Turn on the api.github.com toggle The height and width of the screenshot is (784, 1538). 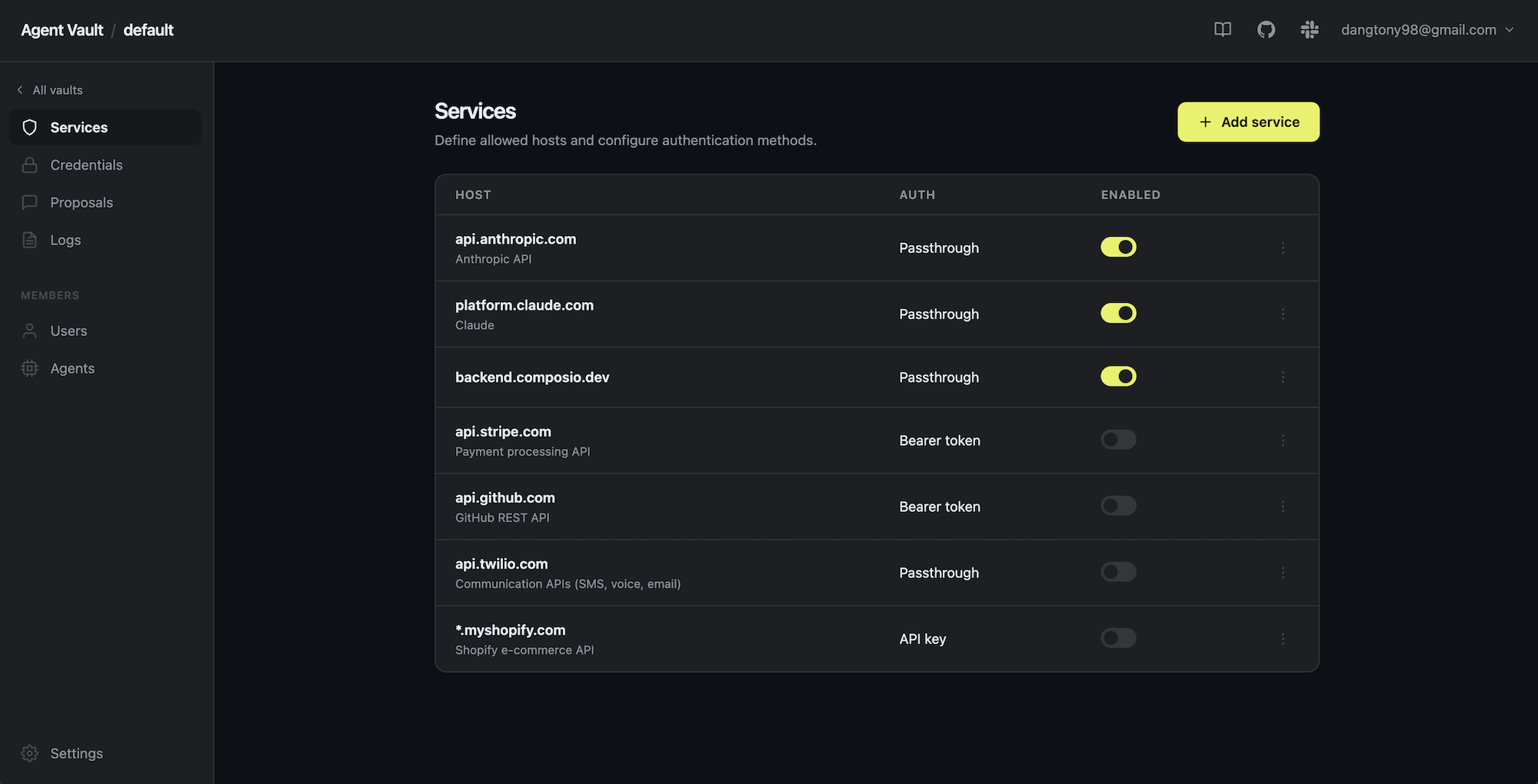[1118, 506]
